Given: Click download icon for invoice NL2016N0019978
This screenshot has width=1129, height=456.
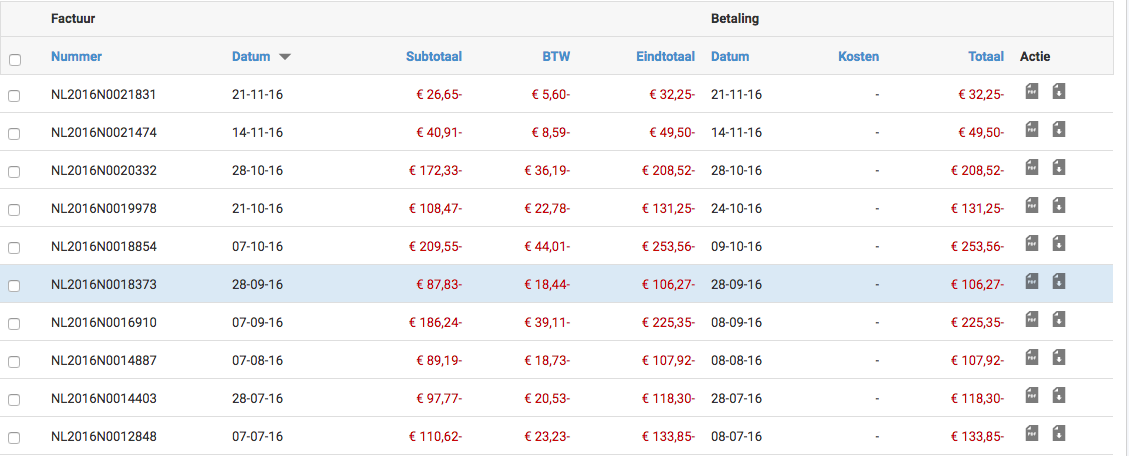Looking at the screenshot, I should [1058, 205].
